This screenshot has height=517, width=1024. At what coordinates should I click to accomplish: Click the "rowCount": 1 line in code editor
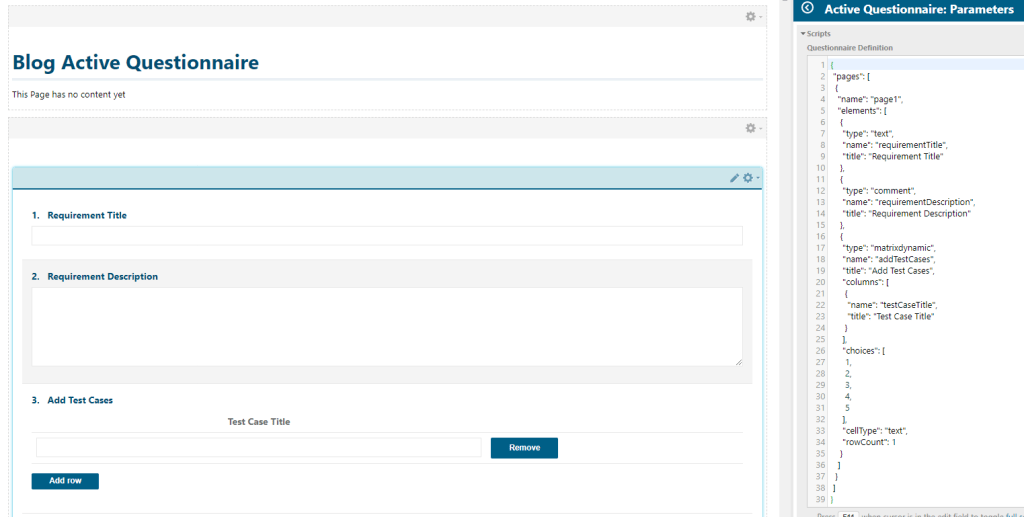pos(870,442)
